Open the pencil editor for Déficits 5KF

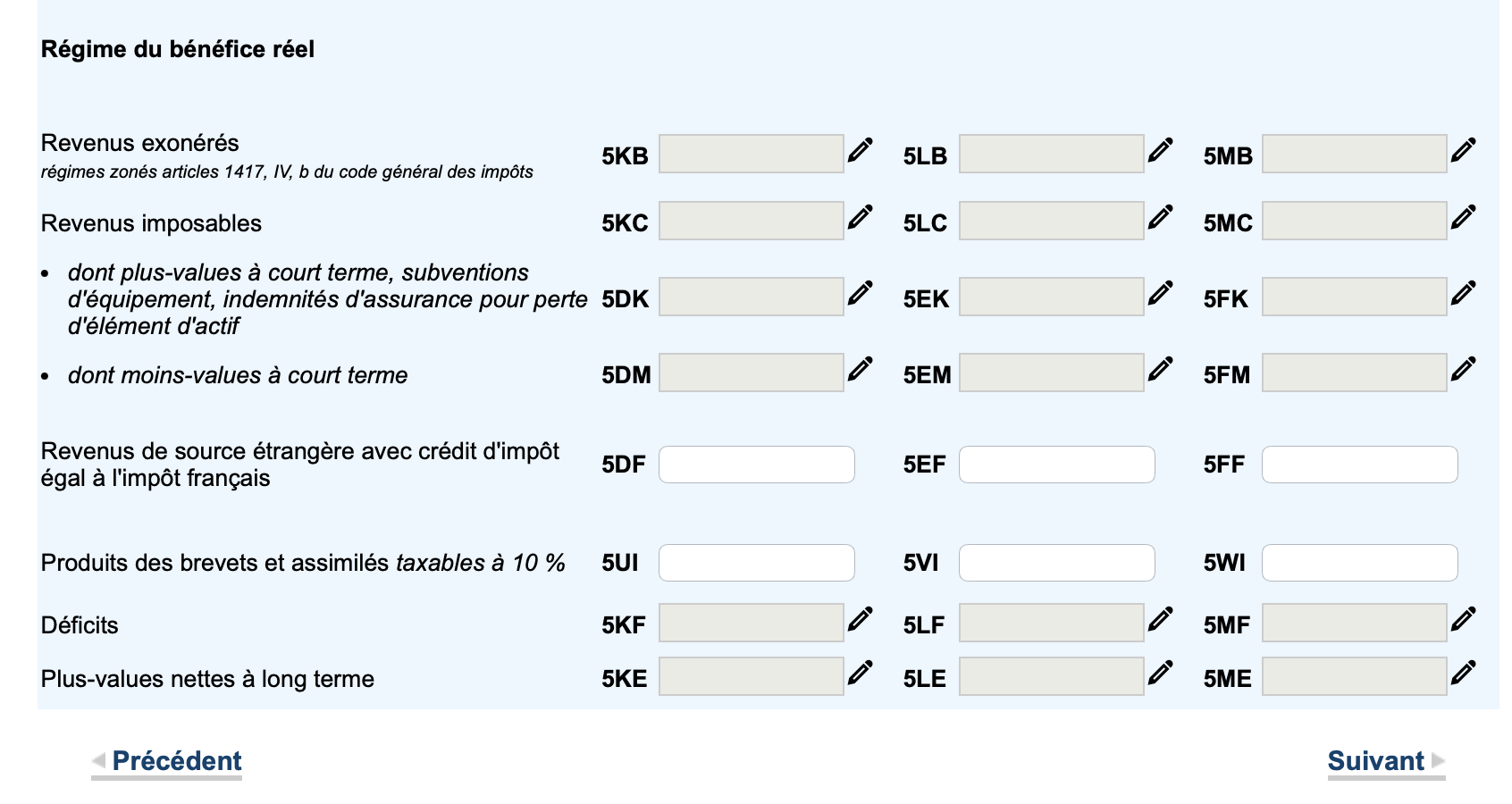[860, 619]
